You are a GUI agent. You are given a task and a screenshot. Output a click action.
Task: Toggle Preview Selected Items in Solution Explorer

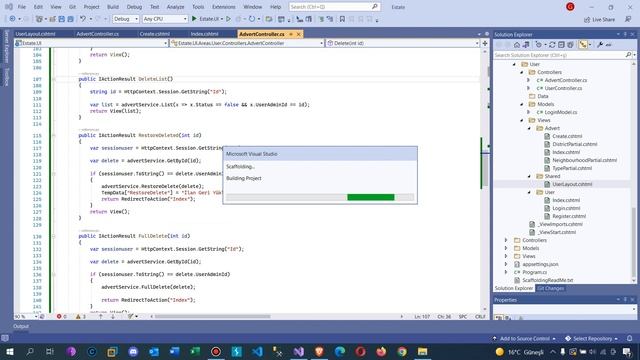click(609, 45)
